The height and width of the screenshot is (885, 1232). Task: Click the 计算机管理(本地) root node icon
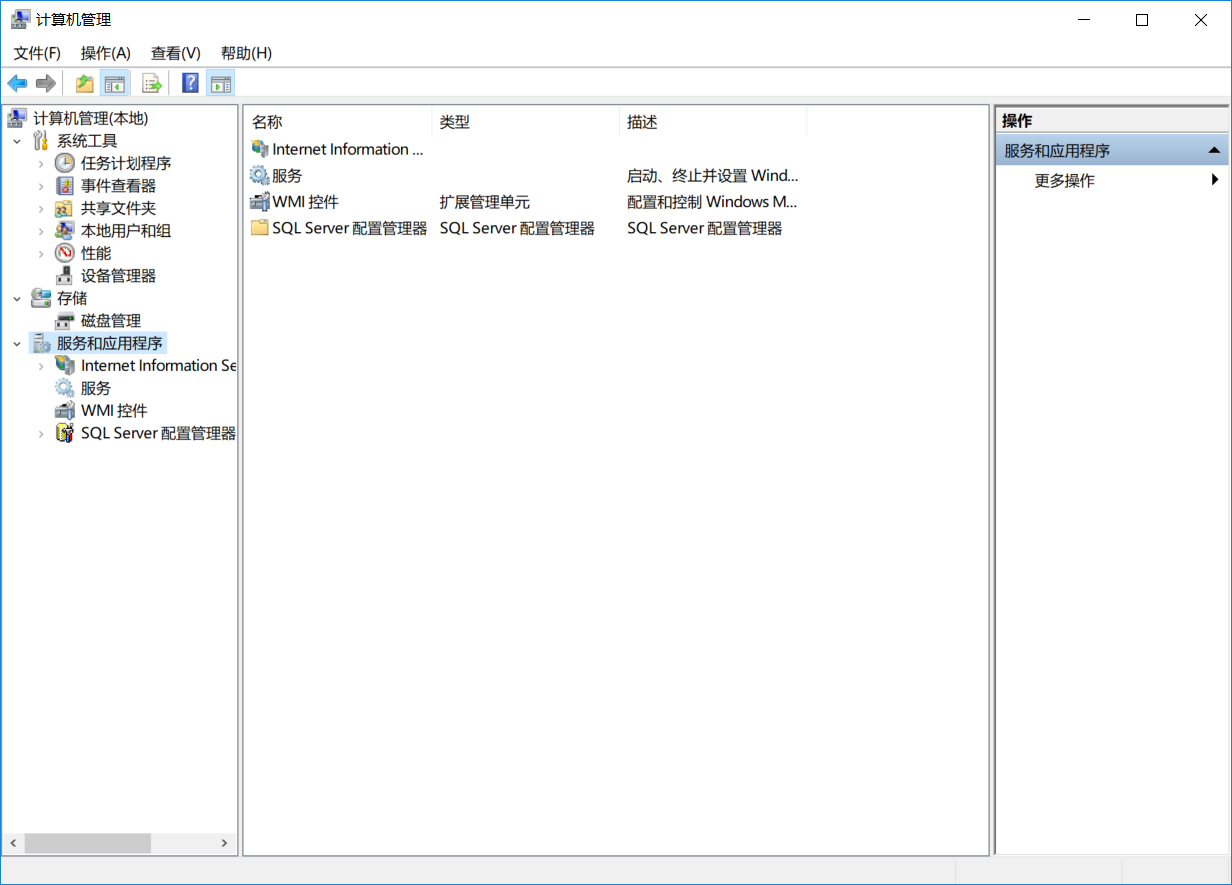tap(17, 118)
